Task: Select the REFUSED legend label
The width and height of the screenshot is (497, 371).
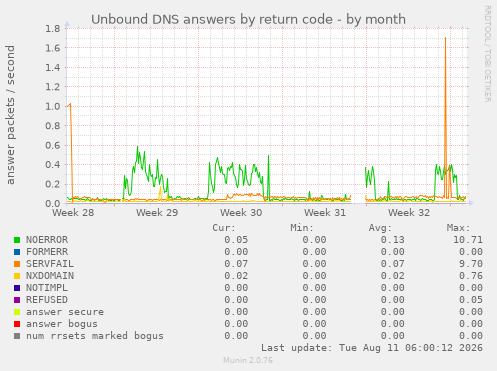Action: tap(47, 300)
